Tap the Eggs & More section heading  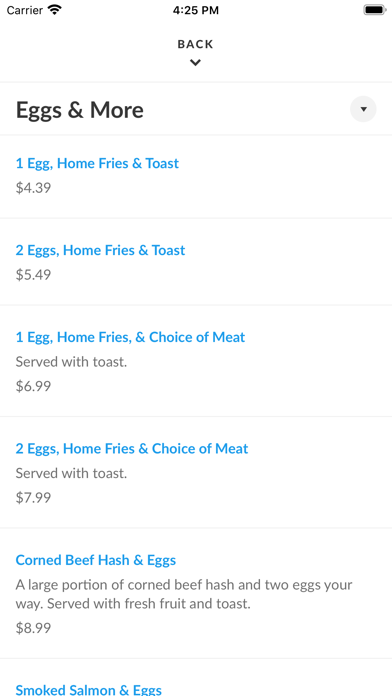click(x=80, y=110)
